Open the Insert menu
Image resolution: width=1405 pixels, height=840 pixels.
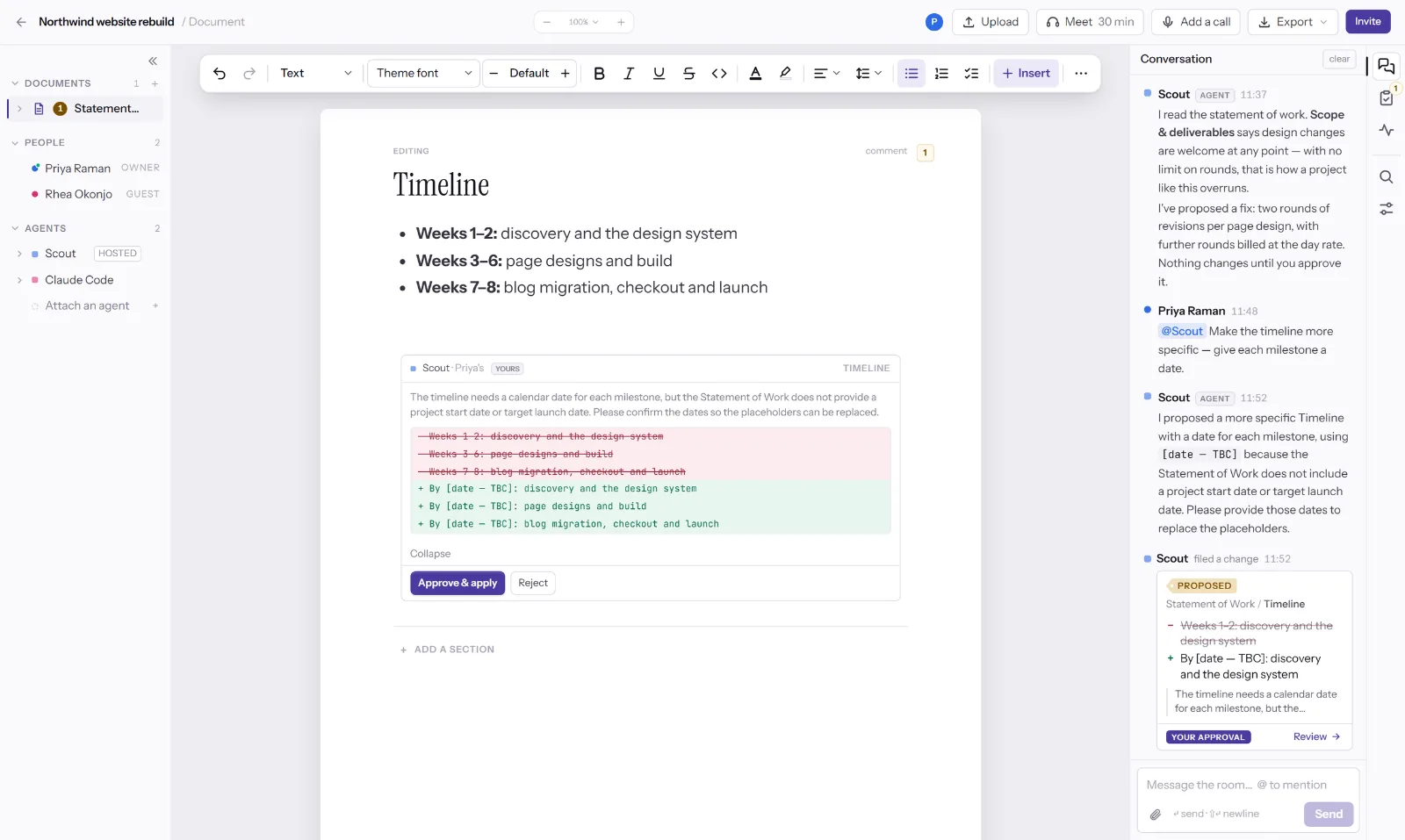pos(1026,74)
